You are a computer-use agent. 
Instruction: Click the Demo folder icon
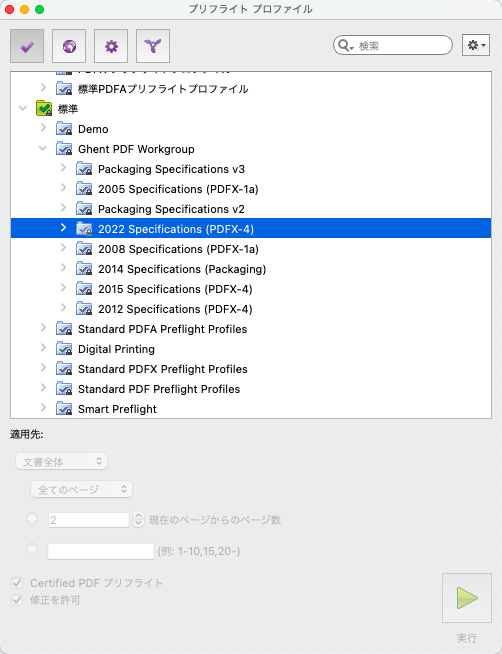(64, 128)
